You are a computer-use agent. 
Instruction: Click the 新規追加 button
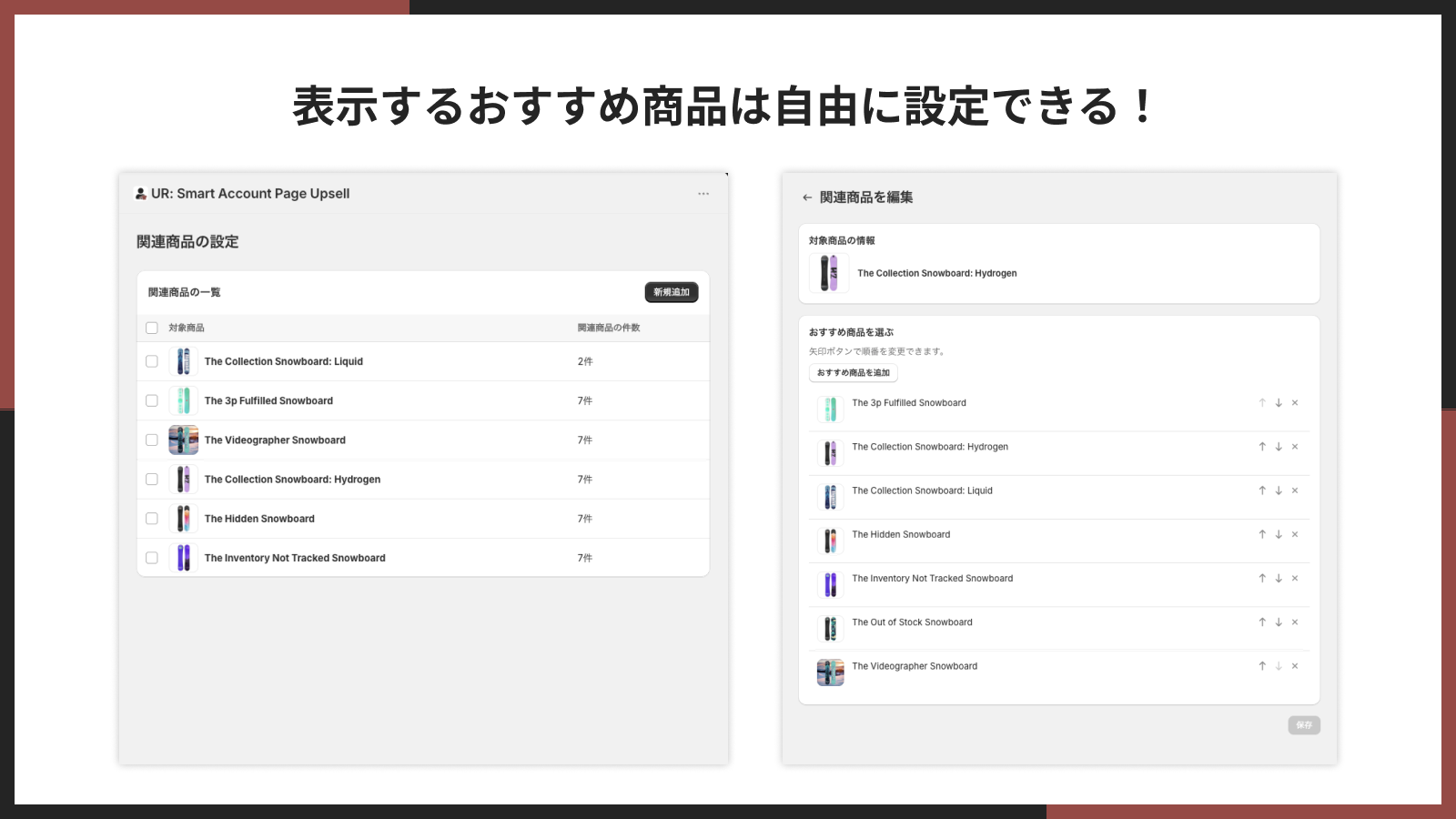click(672, 292)
